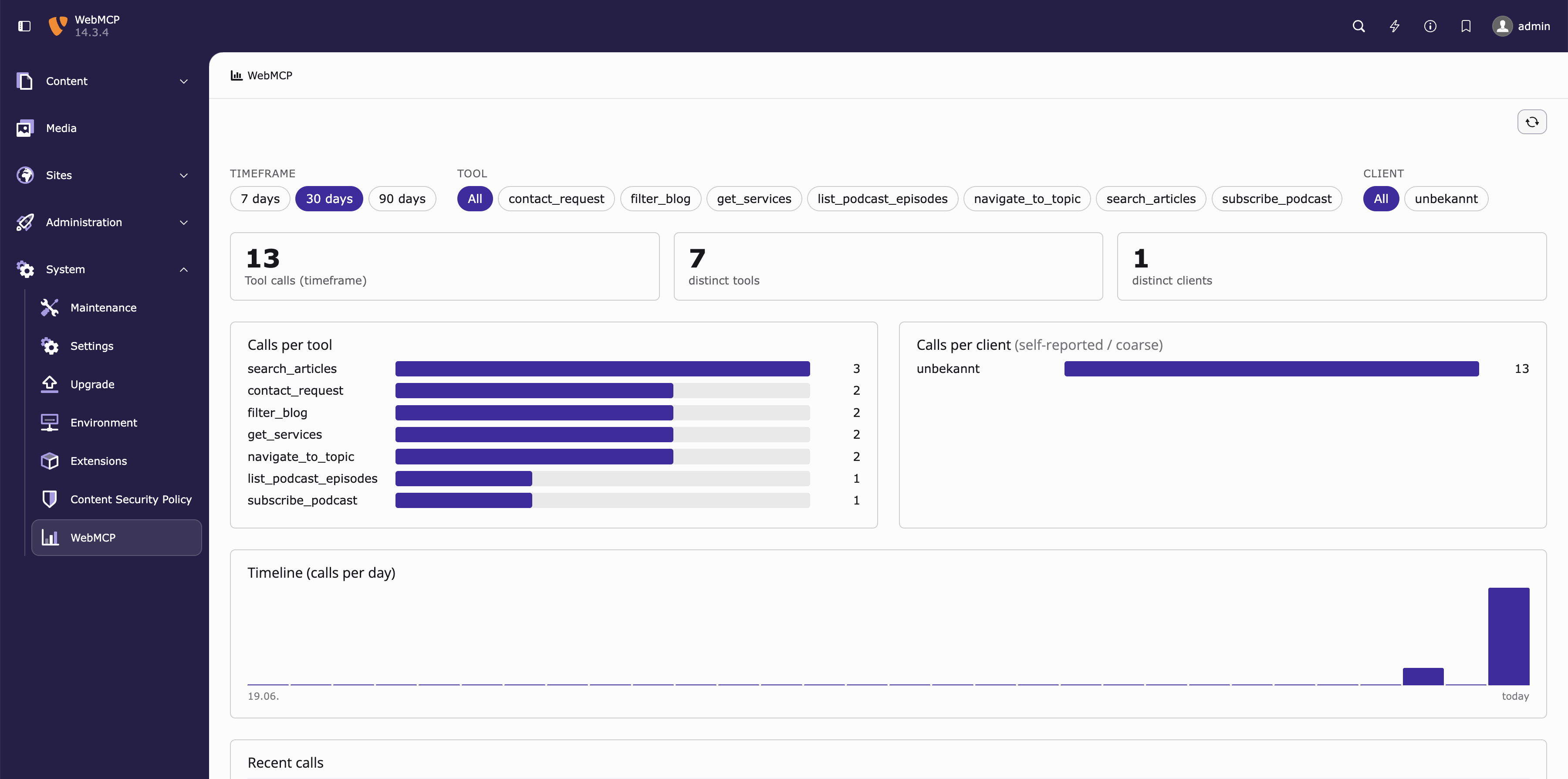Open the Environment module

coord(116,423)
